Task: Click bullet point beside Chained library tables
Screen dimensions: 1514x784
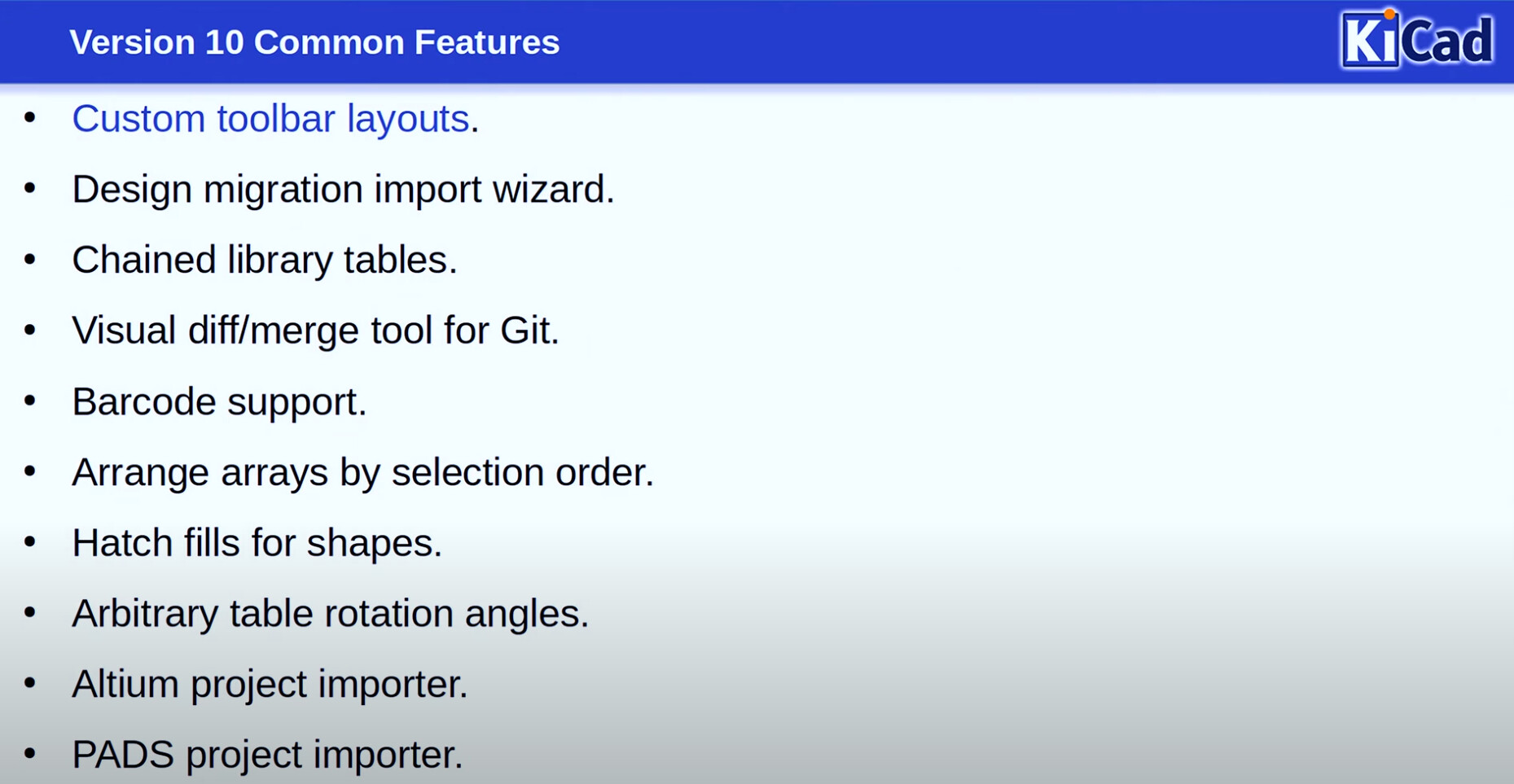Action: click(30, 260)
